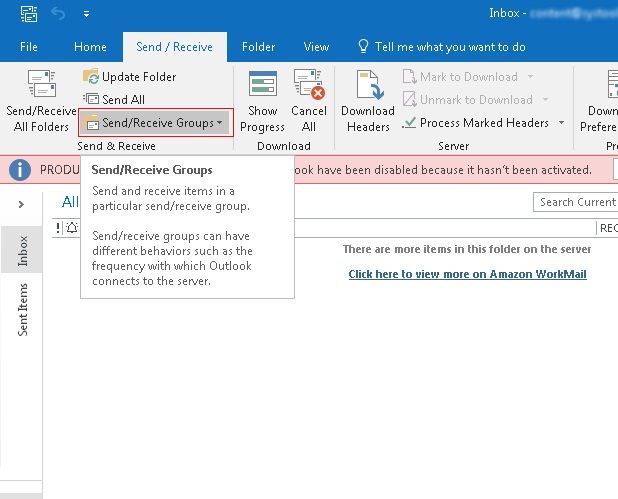Click the Send All envelope icon
The width and height of the screenshot is (618, 499).
[91, 99]
